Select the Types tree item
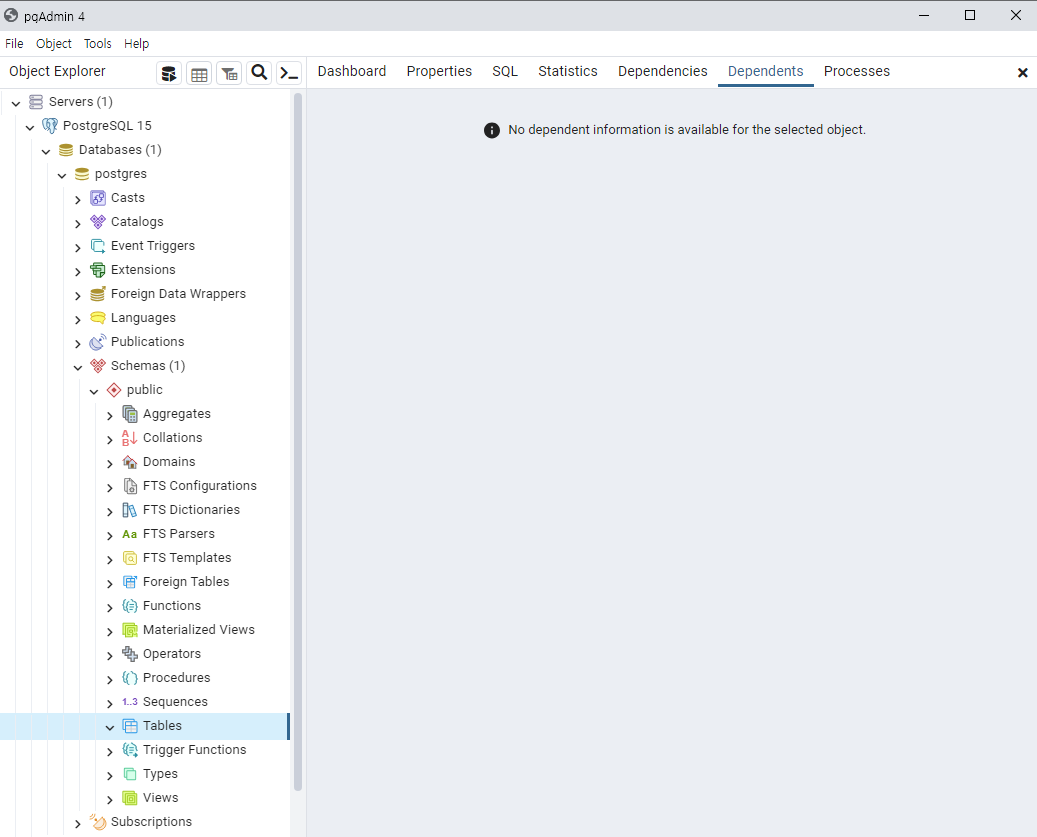Viewport: 1037px width, 837px height. [x=160, y=774]
